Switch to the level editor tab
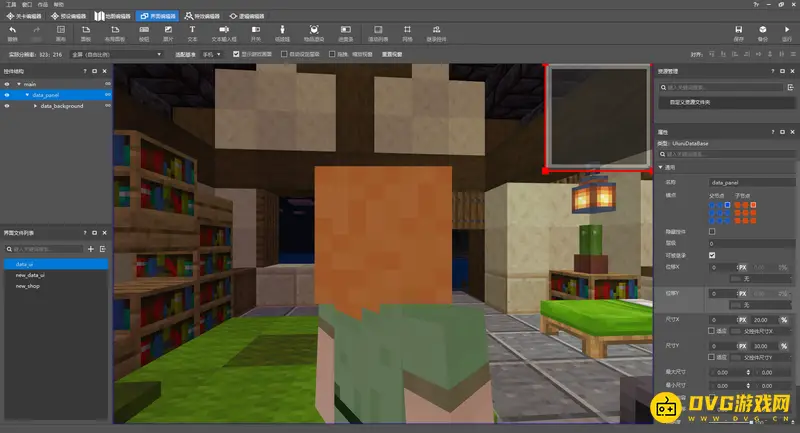The width and height of the screenshot is (800, 433). [x=24, y=16]
